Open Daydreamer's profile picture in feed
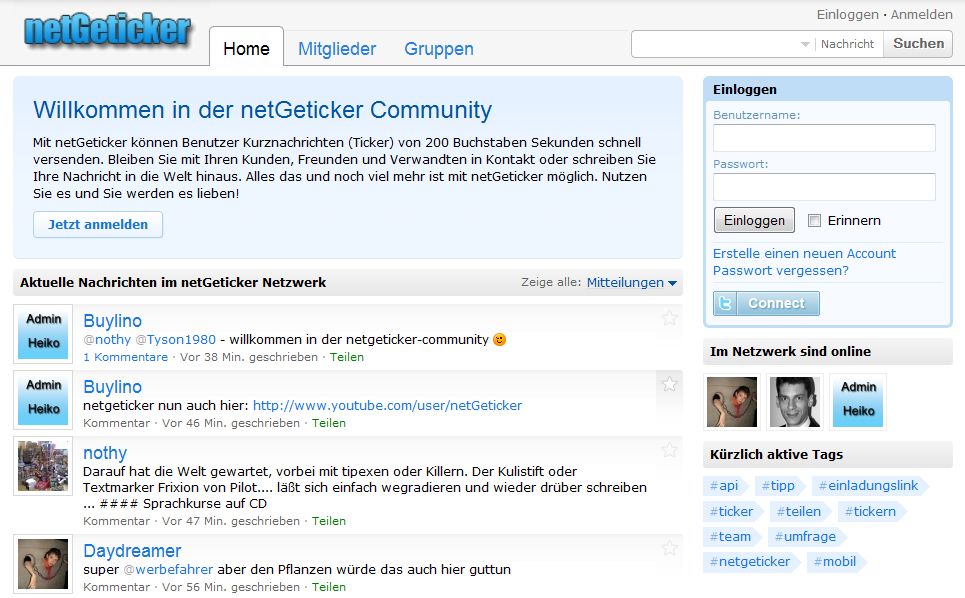The image size is (965, 598). pos(43,563)
